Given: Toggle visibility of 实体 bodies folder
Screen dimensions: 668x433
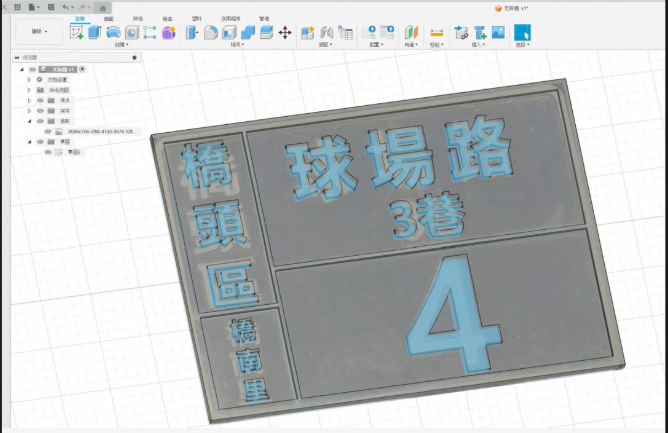Looking at the screenshot, I should tap(40, 111).
